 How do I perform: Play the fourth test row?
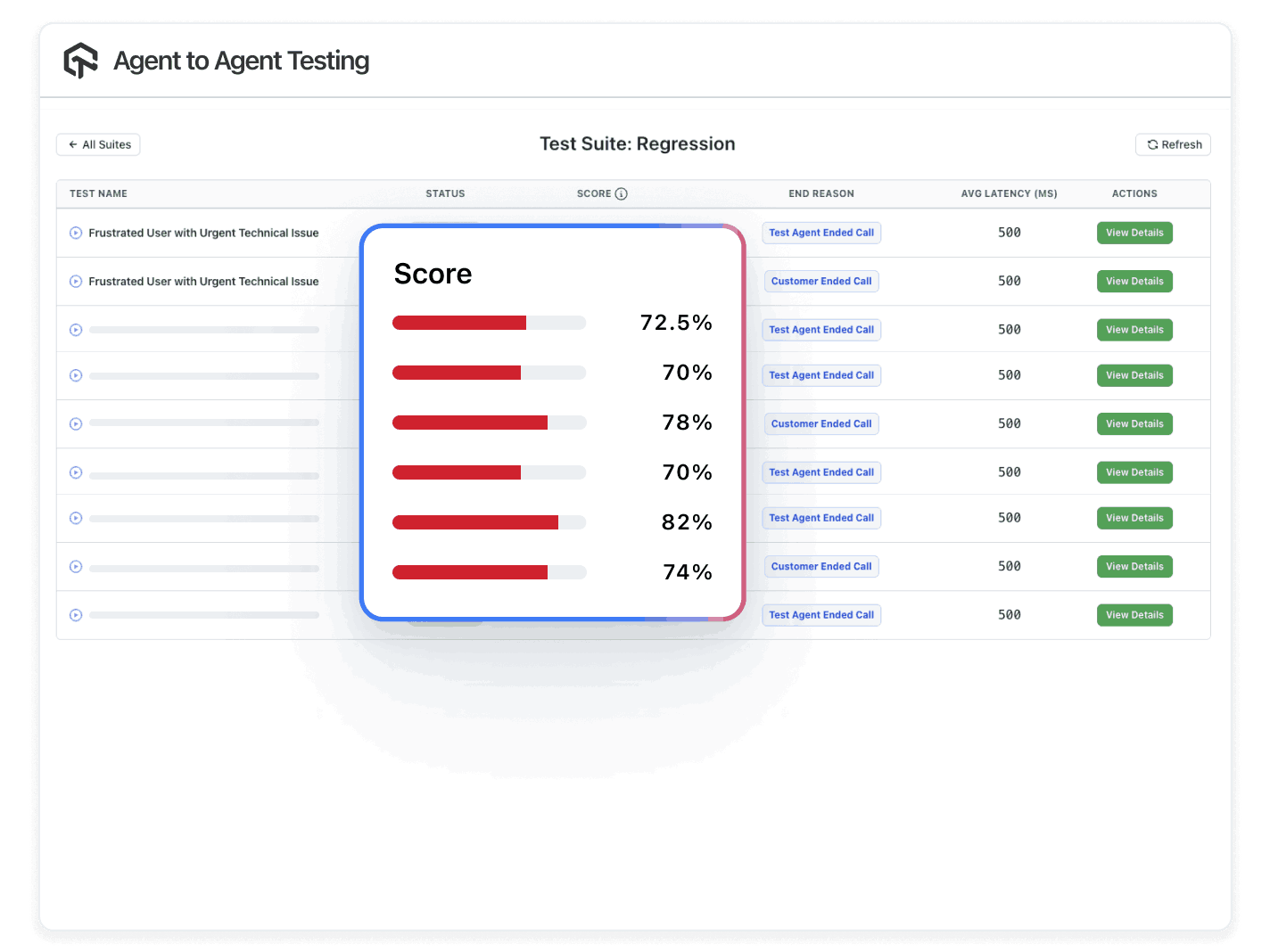coord(76,375)
